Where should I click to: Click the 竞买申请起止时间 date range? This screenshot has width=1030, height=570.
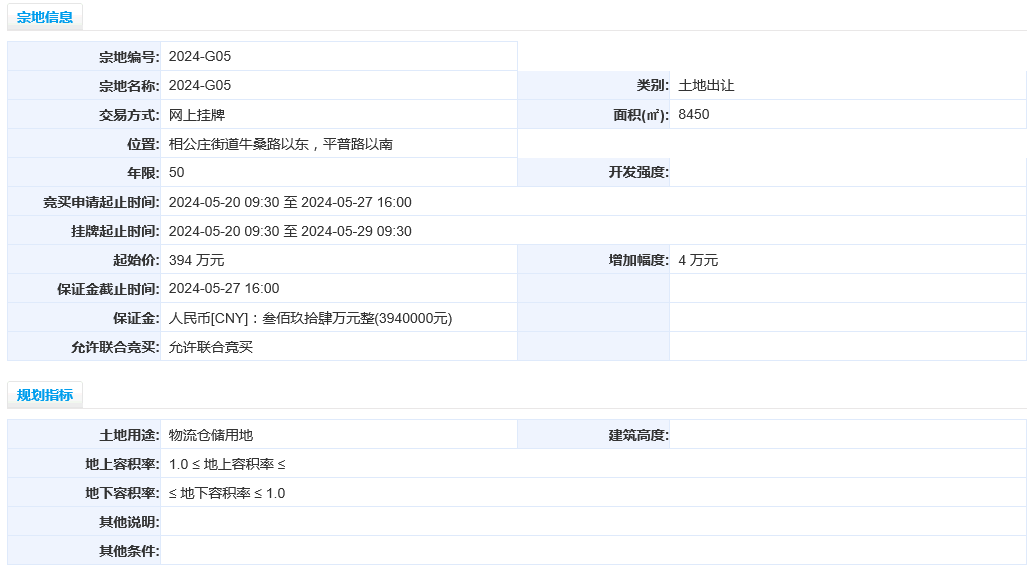coord(290,202)
